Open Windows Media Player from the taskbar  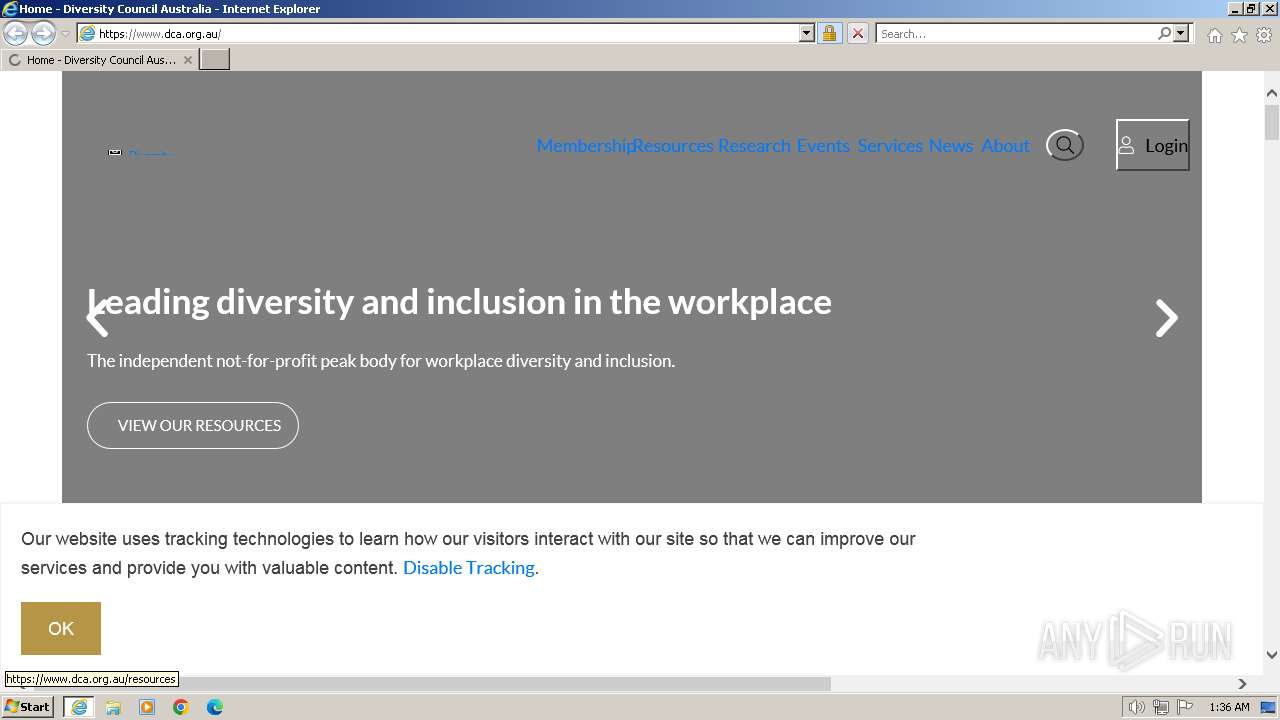coord(147,707)
